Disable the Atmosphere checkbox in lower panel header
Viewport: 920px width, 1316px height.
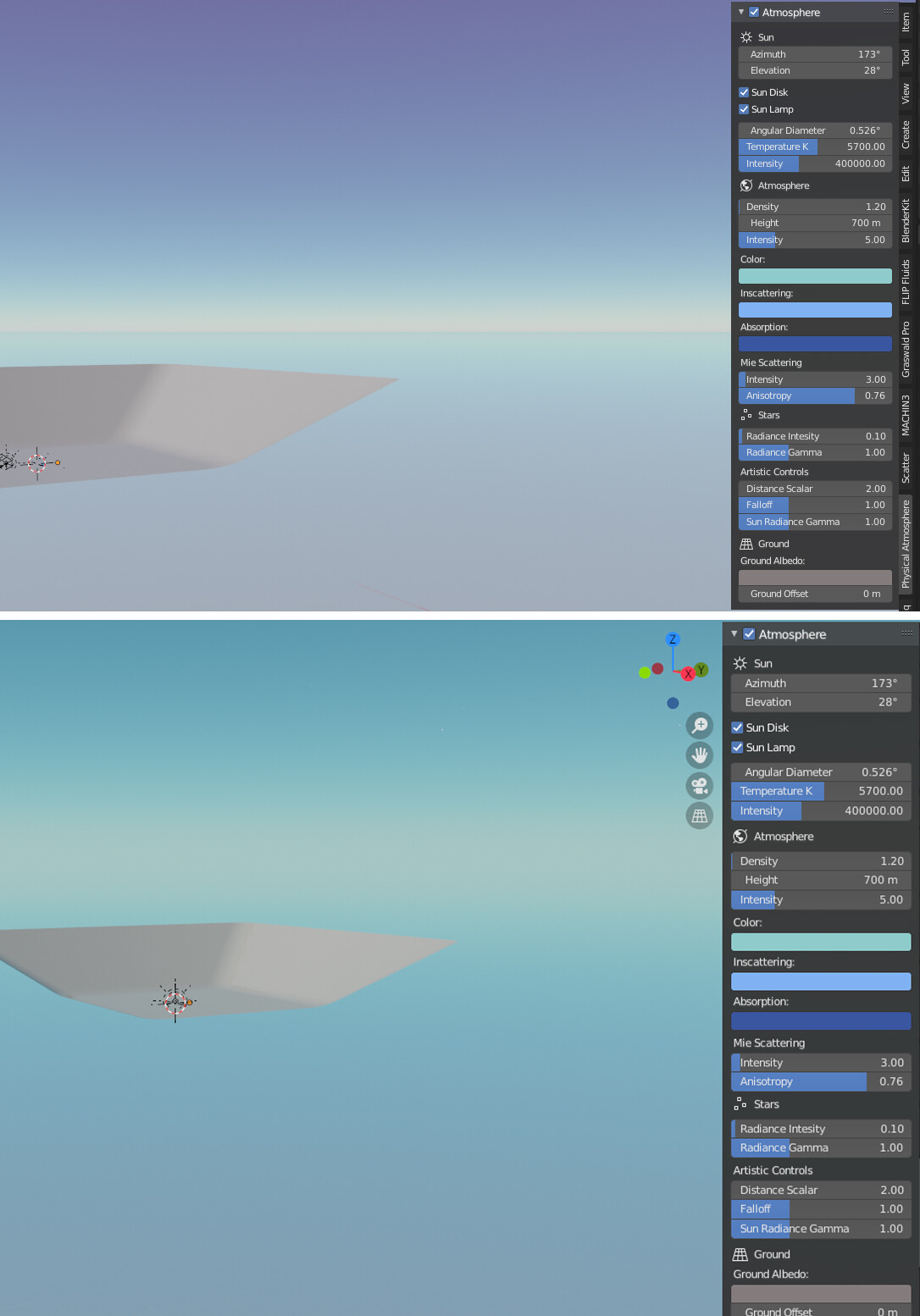pyautogui.click(x=749, y=633)
